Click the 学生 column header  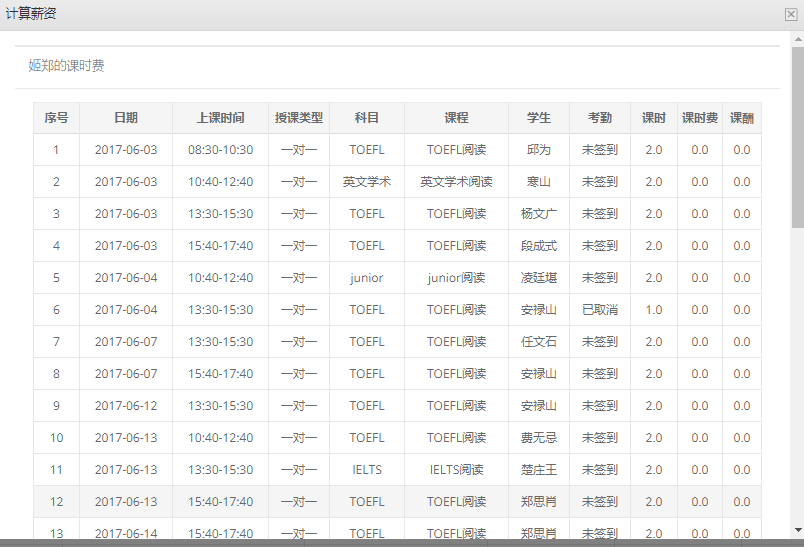tap(539, 118)
